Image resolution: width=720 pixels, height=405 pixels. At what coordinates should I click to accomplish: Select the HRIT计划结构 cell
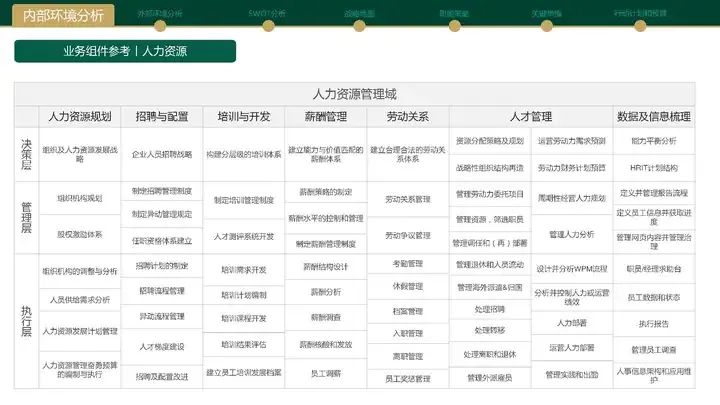tap(654, 168)
